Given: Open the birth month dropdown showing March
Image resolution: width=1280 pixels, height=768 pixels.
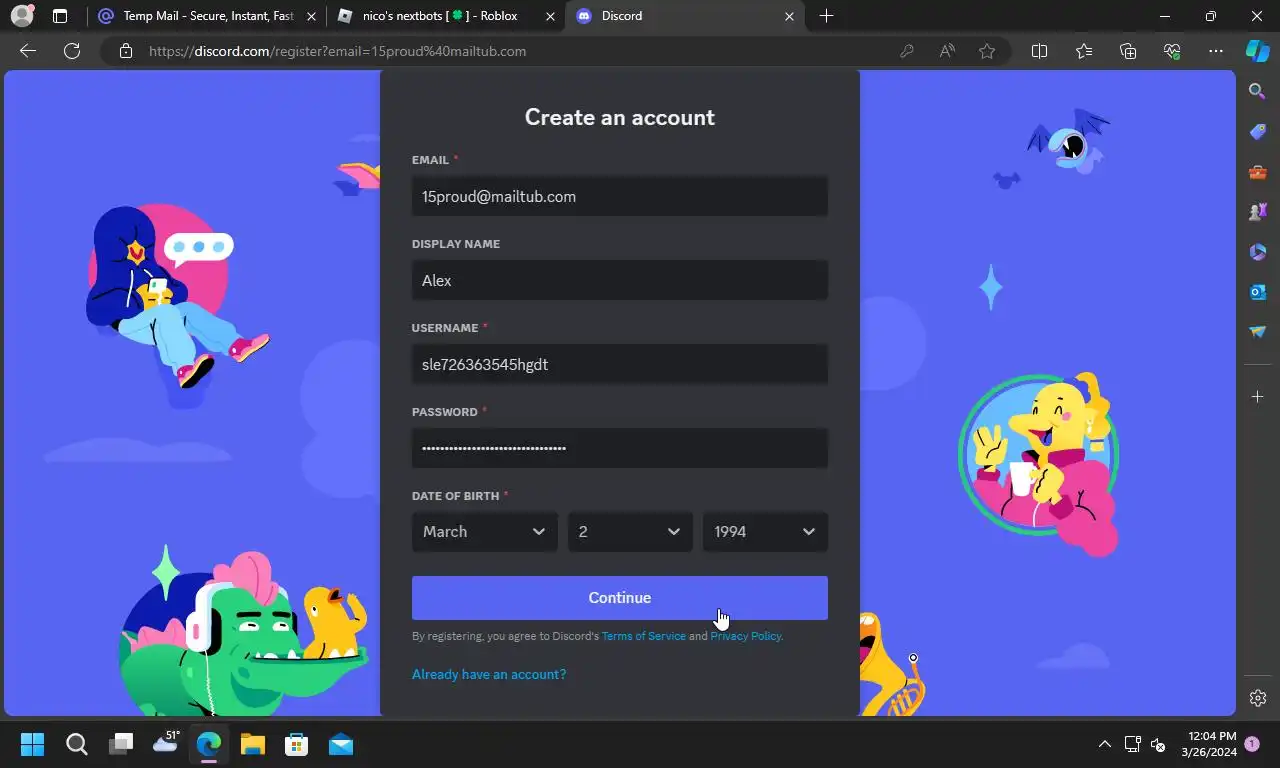Looking at the screenshot, I should coord(485,532).
